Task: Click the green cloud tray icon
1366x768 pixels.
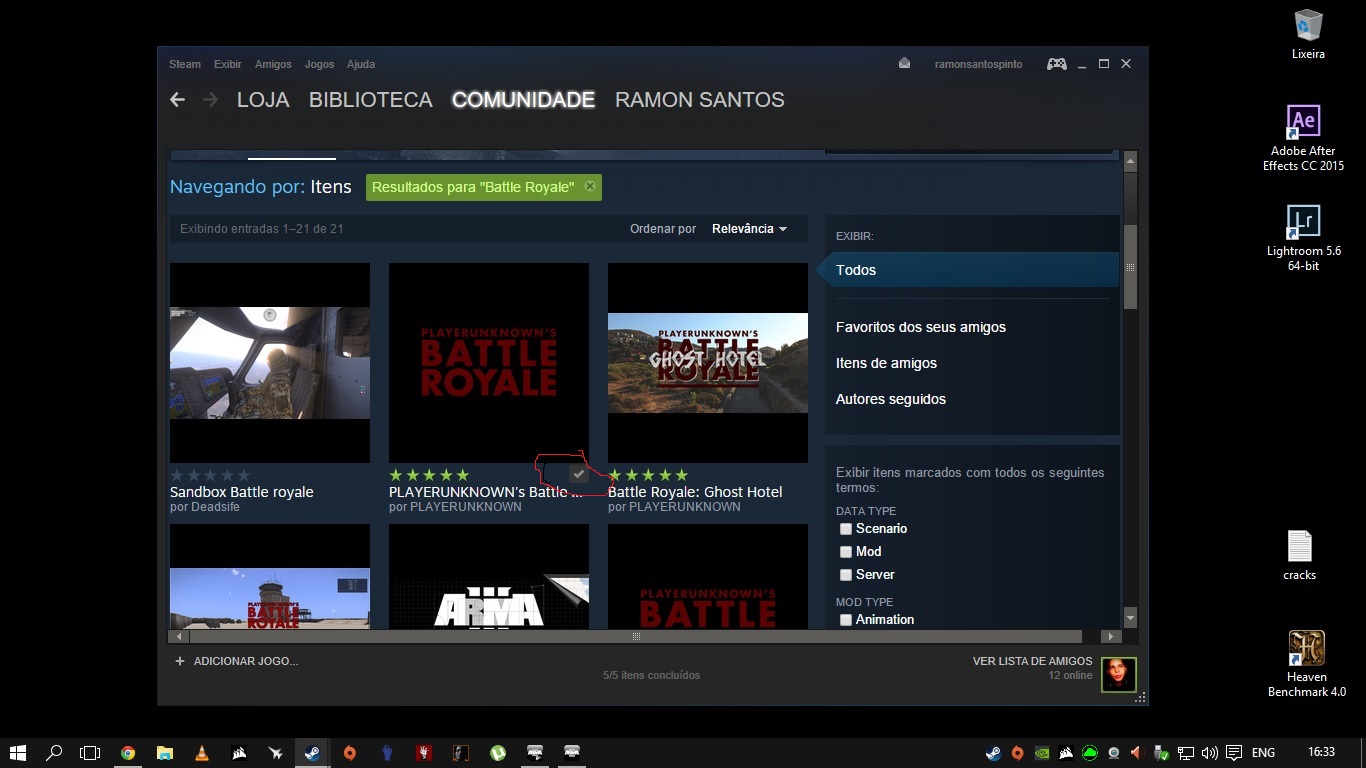Action: click(x=1090, y=753)
